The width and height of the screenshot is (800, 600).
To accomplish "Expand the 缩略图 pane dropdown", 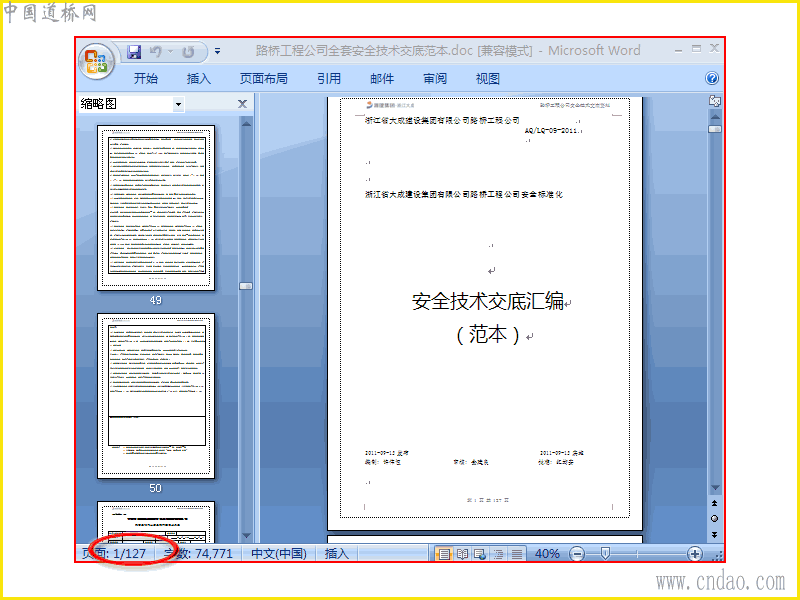I will point(178,105).
